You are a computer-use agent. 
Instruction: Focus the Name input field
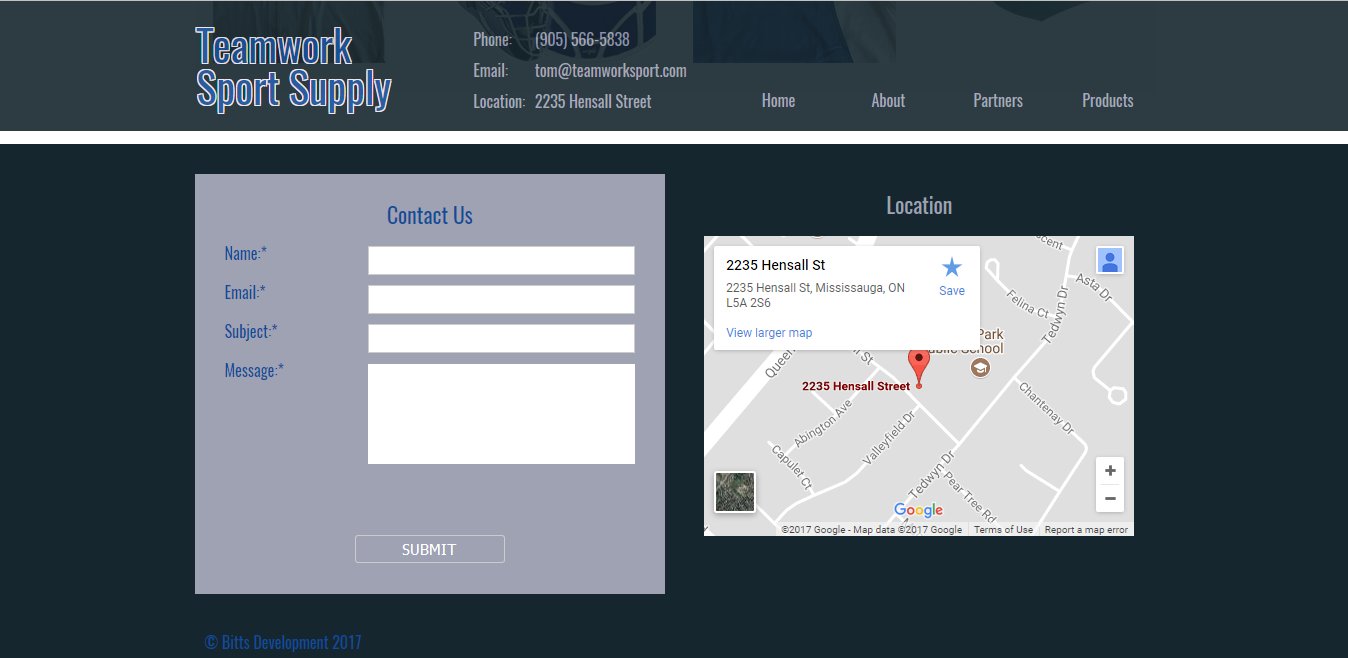tap(501, 260)
